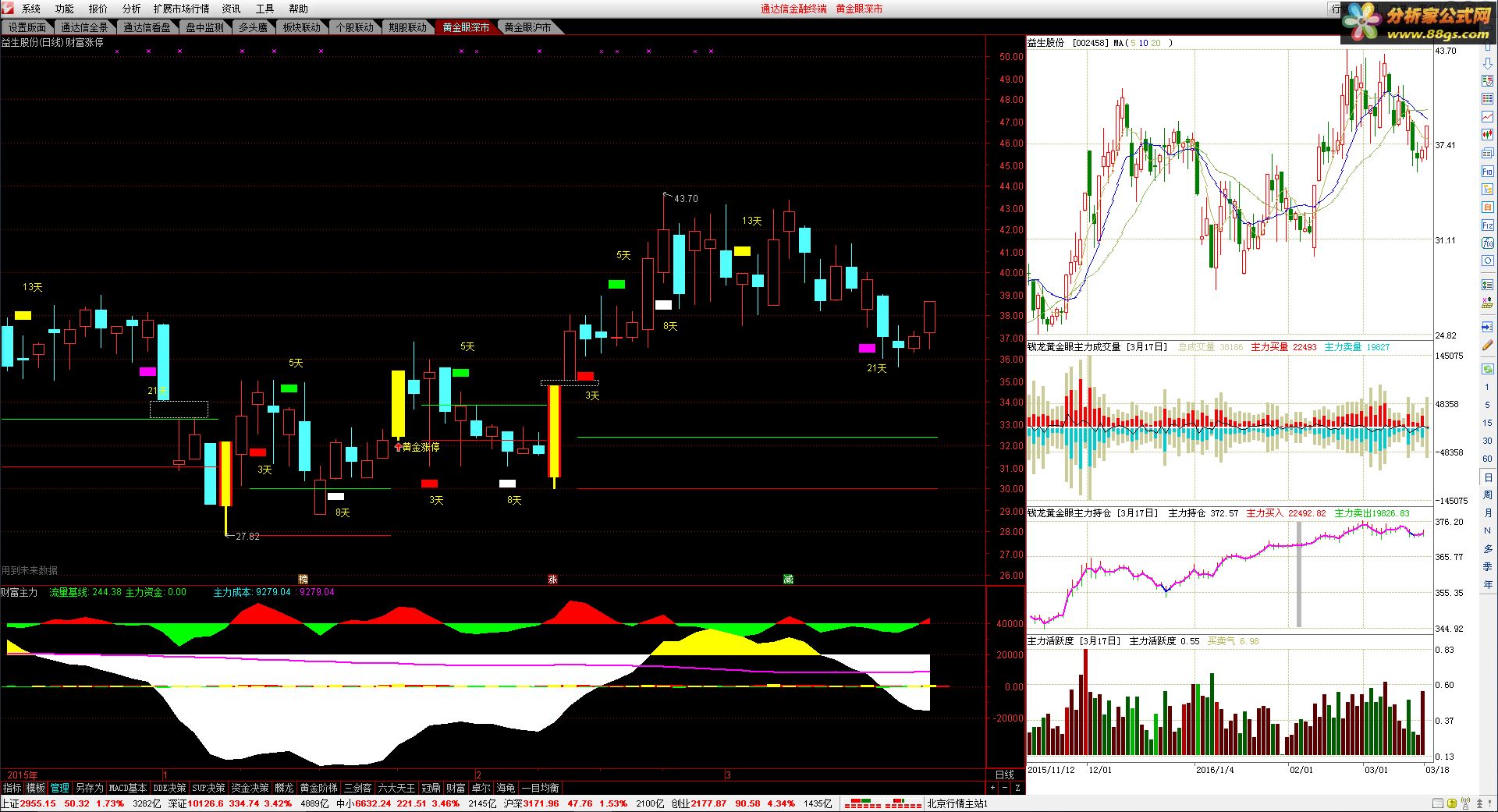Screen dimensions: 1498x812
Task: Click 北京行情主站1 in status bar
Action: click(x=957, y=803)
